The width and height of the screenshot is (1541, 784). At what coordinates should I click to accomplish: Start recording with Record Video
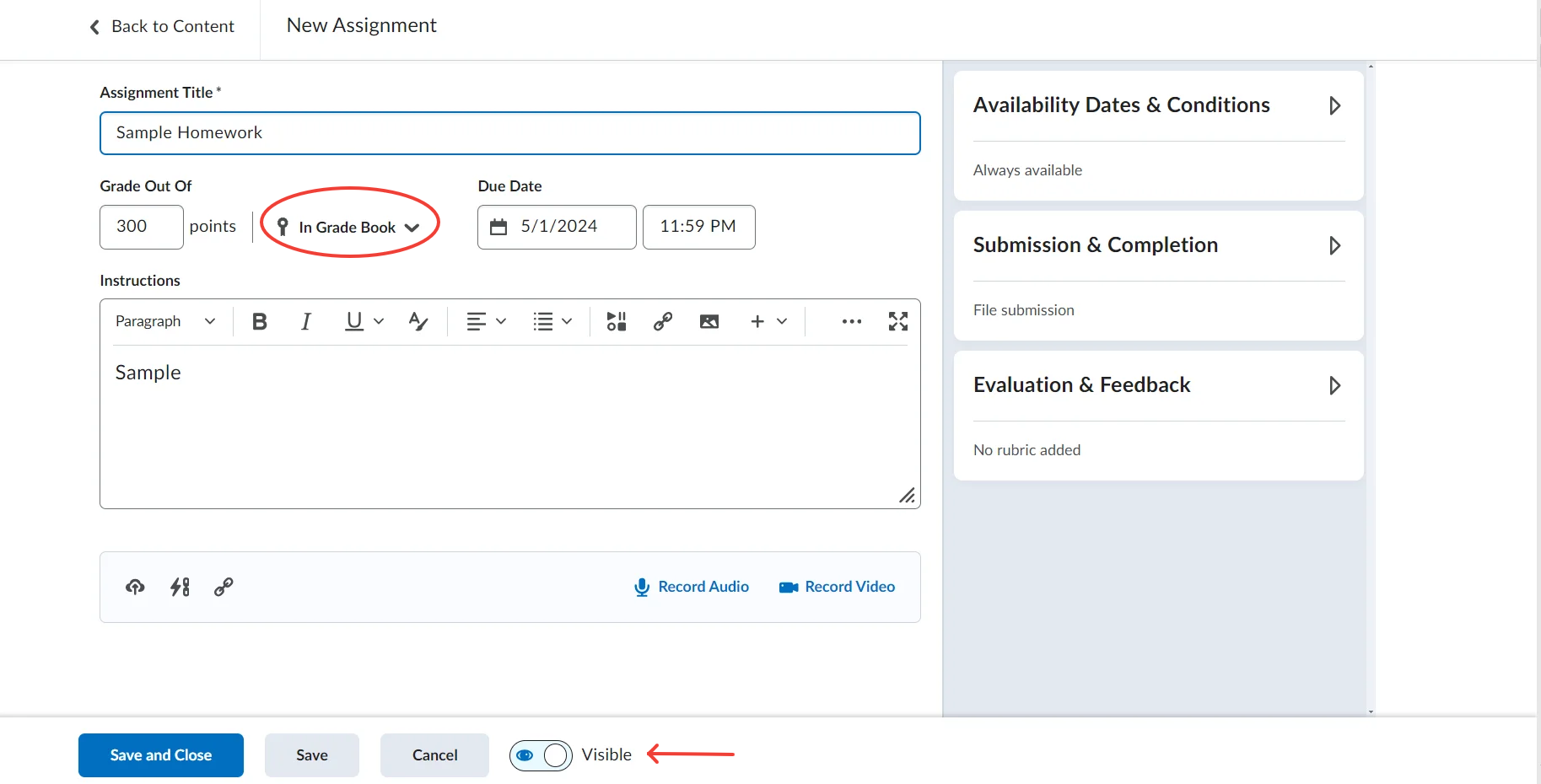[837, 586]
